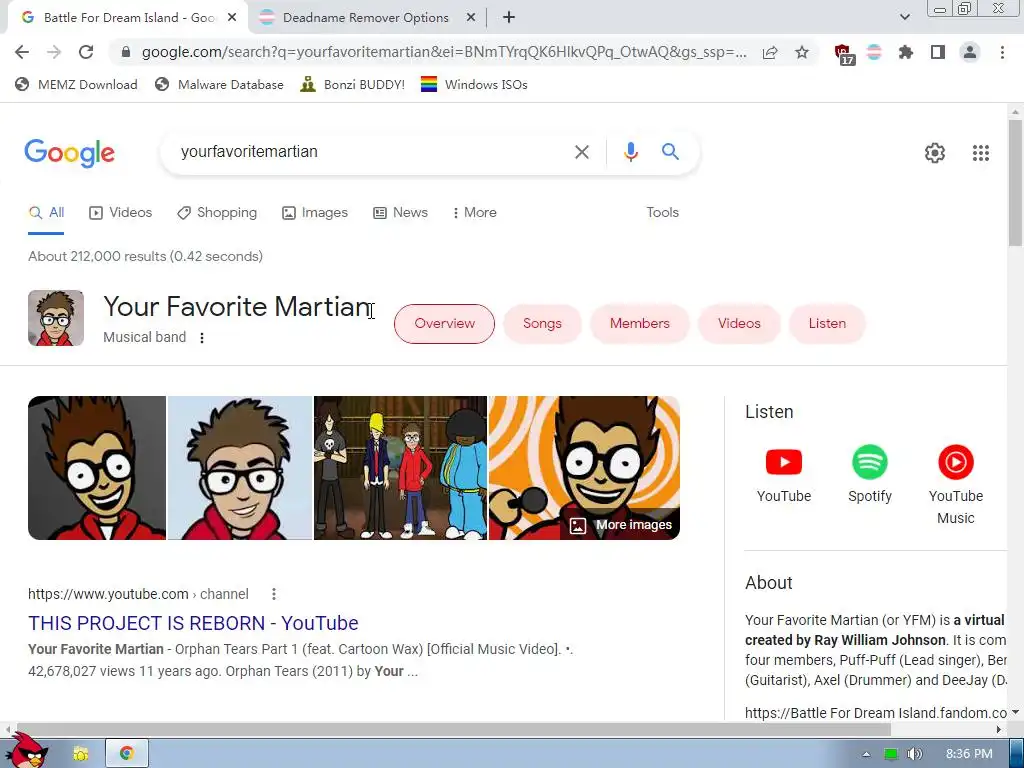The width and height of the screenshot is (1024, 768).
Task: Open the Chrome profile avatar
Action: tap(970, 52)
